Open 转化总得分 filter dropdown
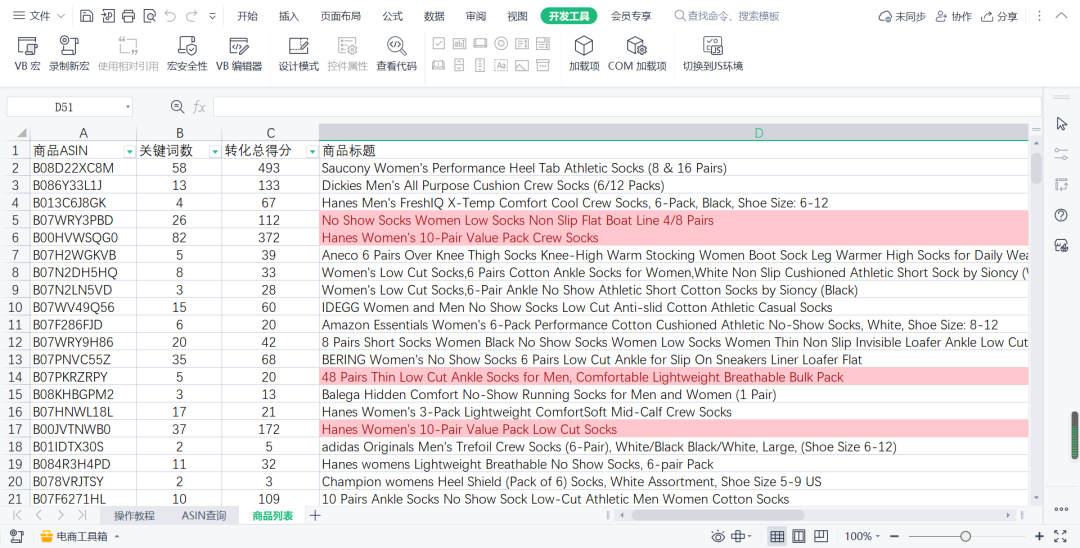This screenshot has width=1080, height=548. tap(312, 151)
